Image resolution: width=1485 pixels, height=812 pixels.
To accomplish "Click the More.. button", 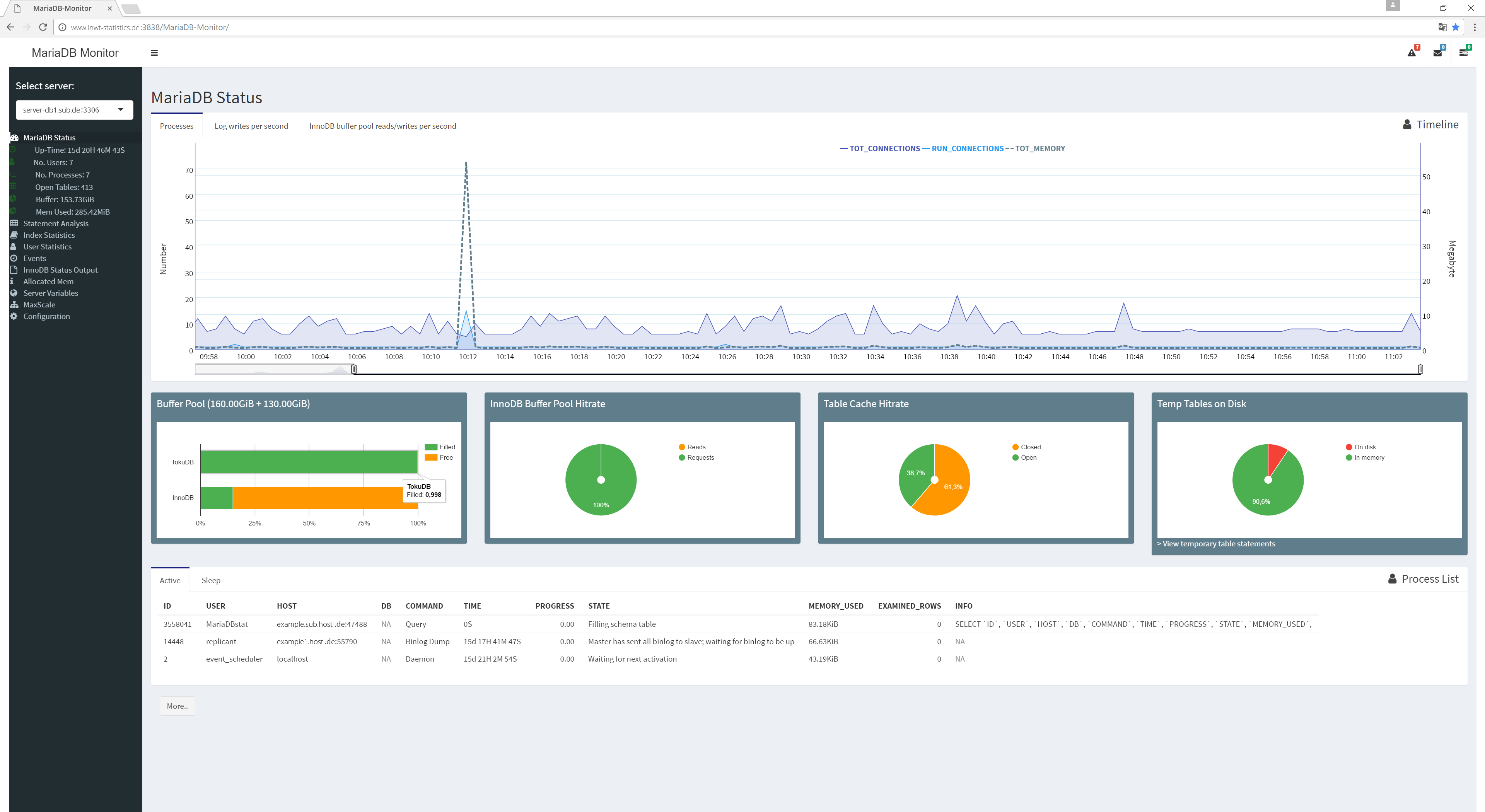I will point(177,705).
